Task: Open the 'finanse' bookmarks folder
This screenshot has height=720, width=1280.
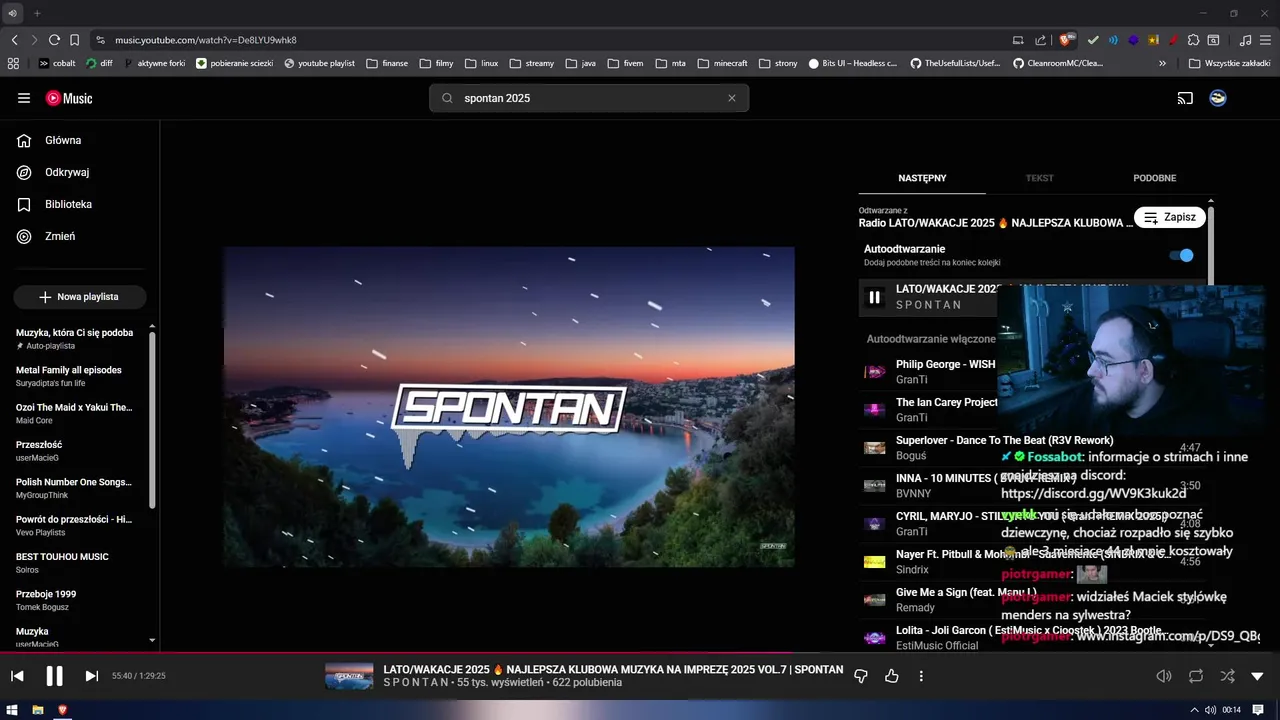Action: [x=387, y=63]
